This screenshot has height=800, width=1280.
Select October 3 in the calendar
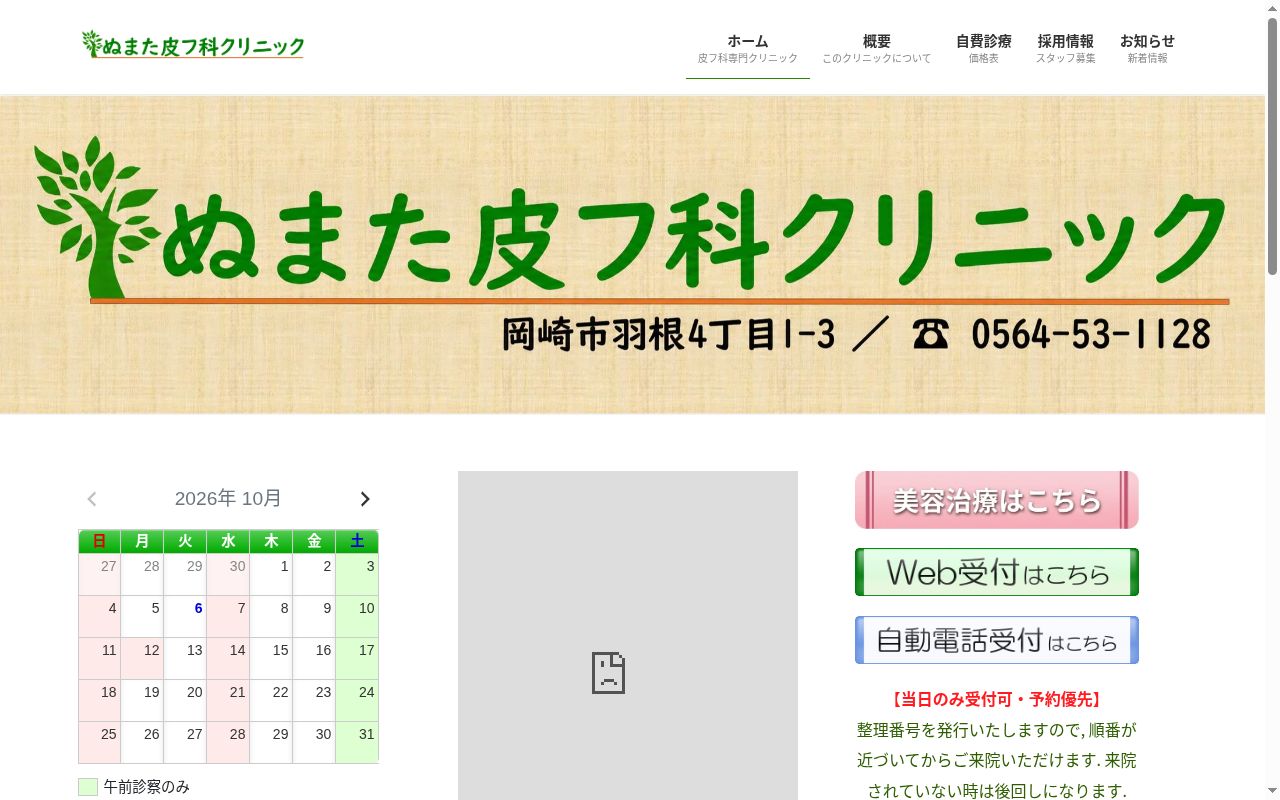click(x=357, y=575)
